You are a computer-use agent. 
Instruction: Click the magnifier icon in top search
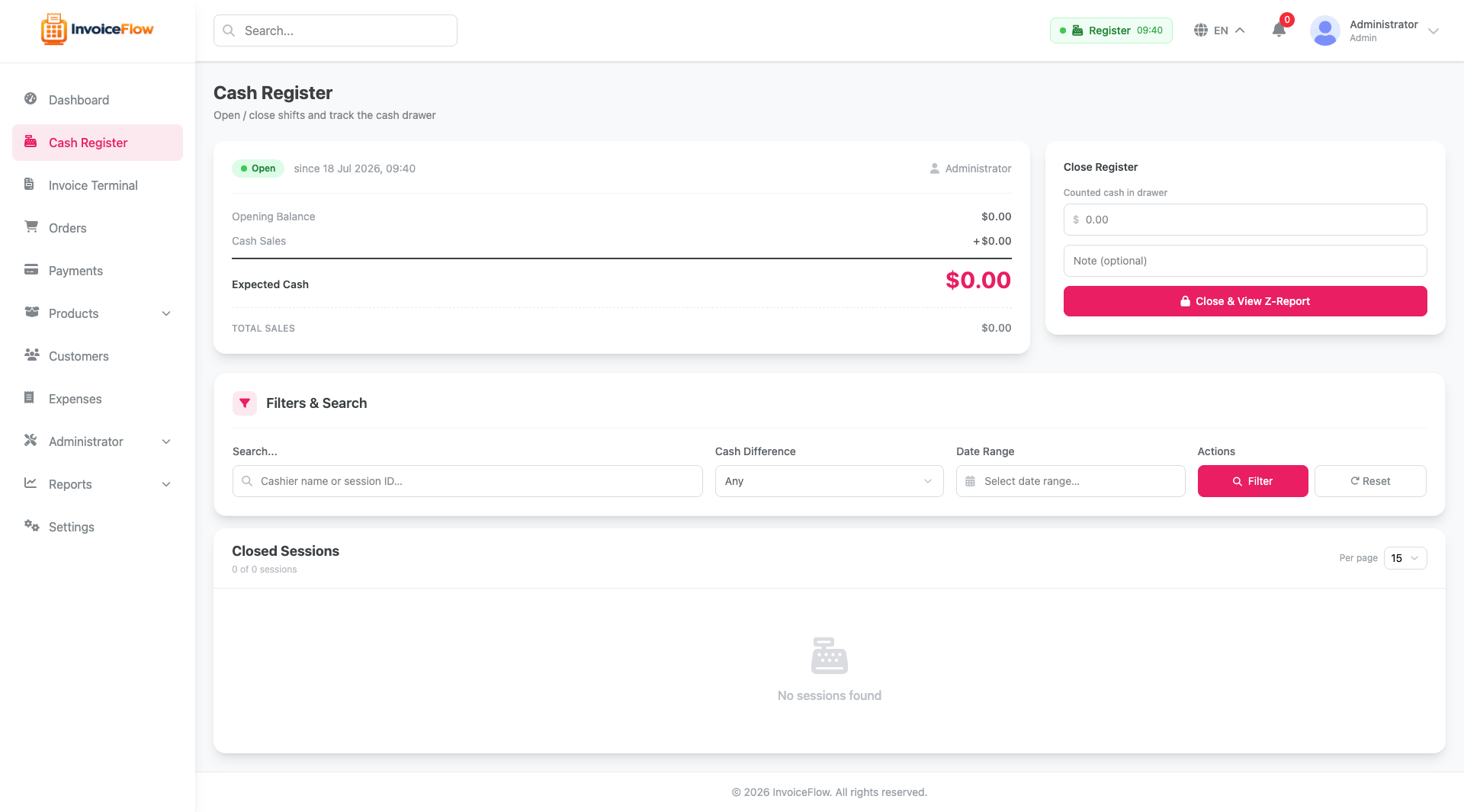229,30
